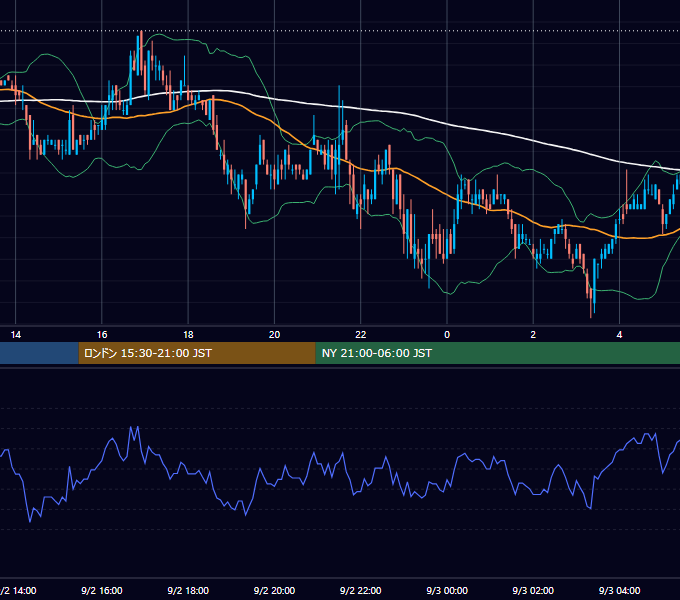Click the '9/2 18:00' date label on oscillator axis
680x600 pixels.
(x=188, y=590)
